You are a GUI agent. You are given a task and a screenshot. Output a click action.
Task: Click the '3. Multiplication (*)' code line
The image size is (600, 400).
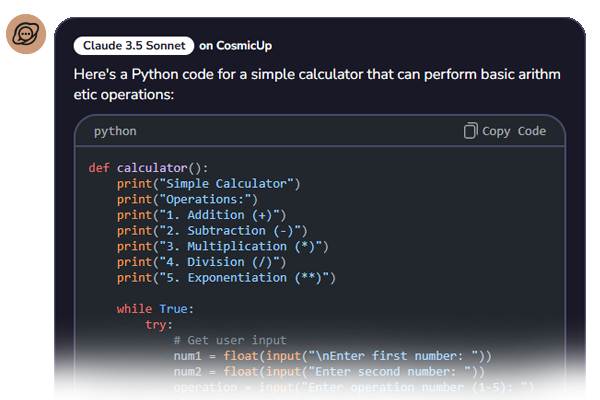222,246
